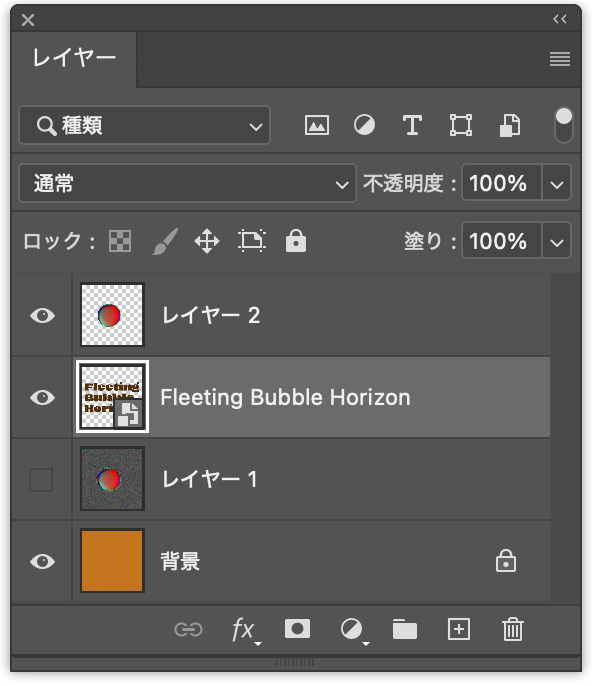The height and width of the screenshot is (686, 592).
Task: Lock image pixels brush icon
Action: click(165, 241)
